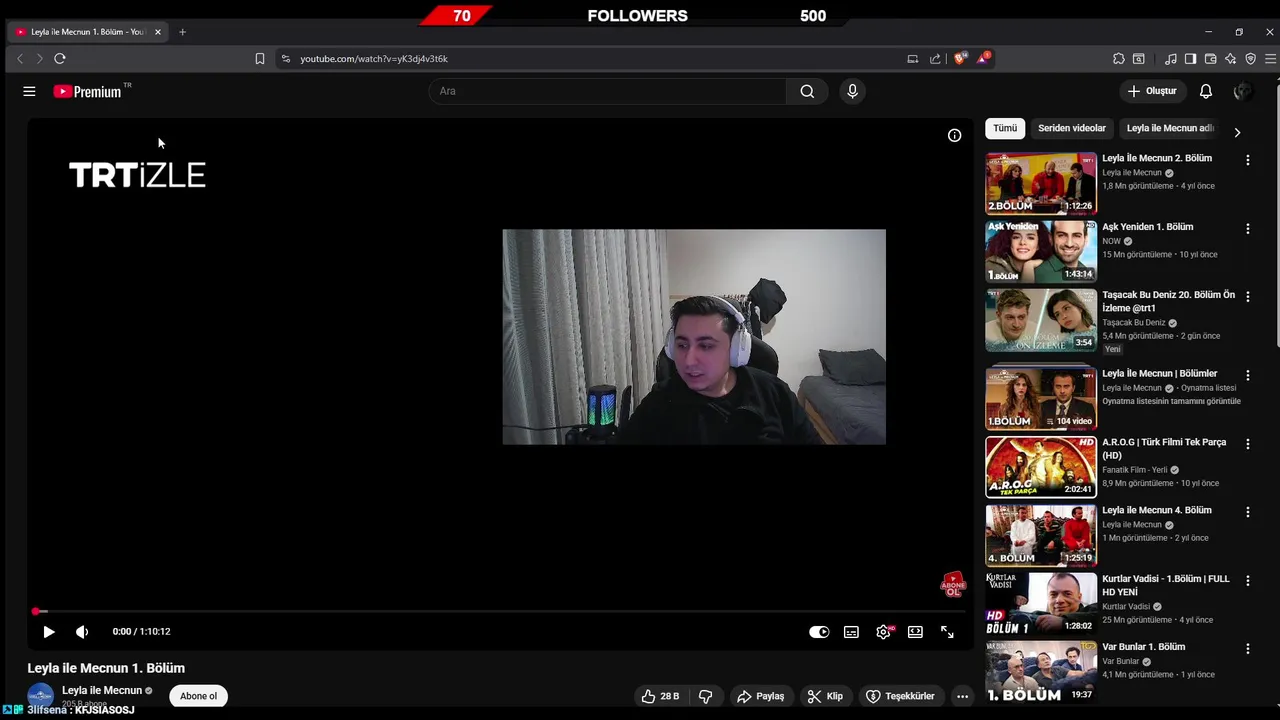Toggle subtitles captions button

851,632
